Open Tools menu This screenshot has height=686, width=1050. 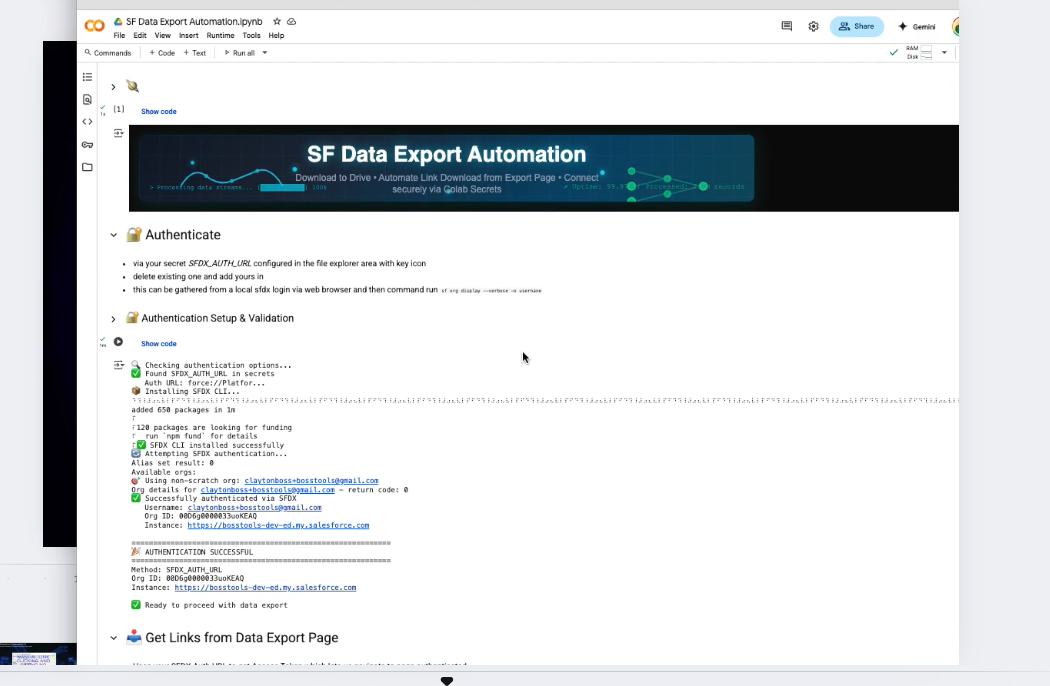point(251,36)
